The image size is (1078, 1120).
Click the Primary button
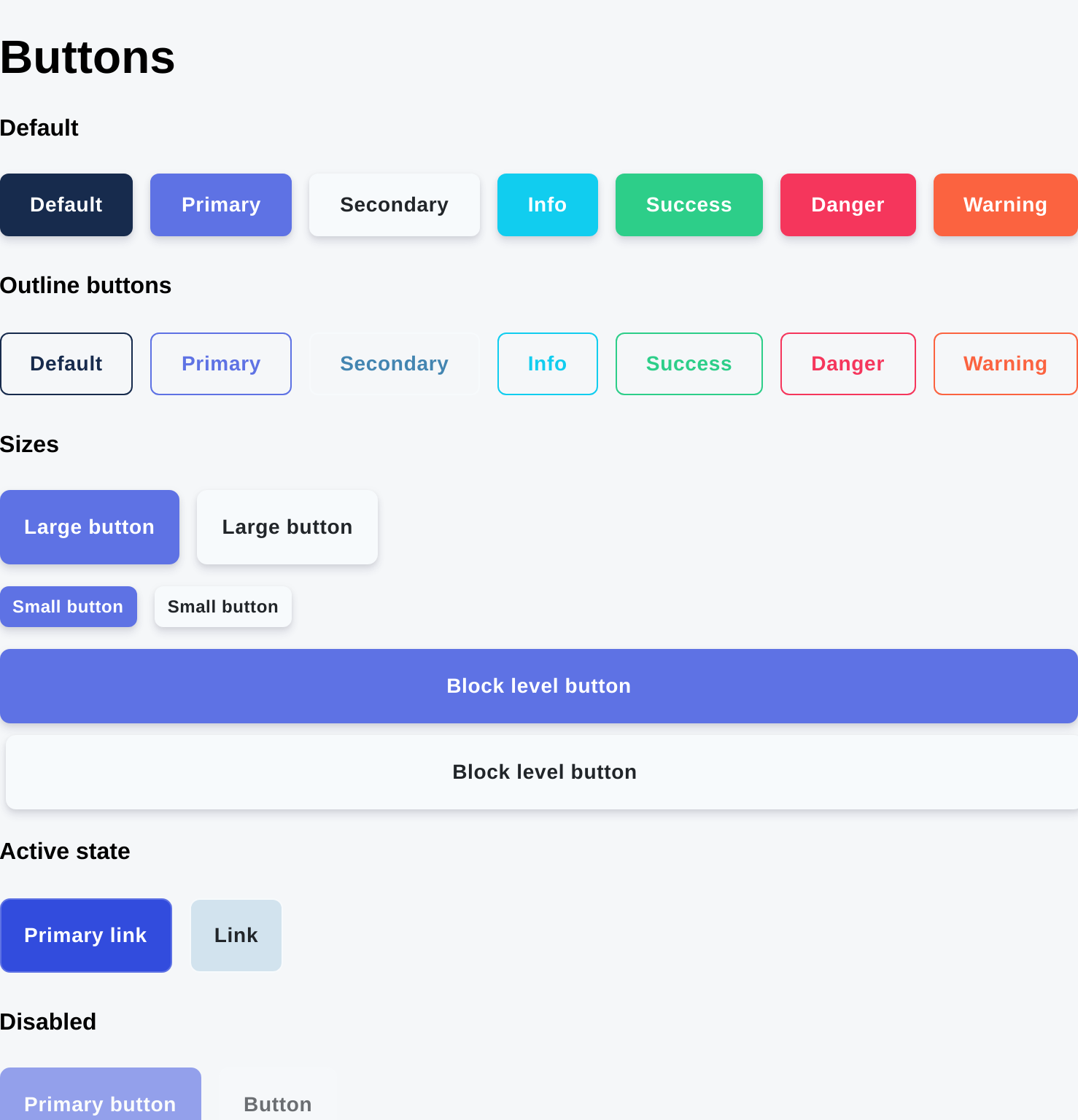pyautogui.click(x=220, y=205)
